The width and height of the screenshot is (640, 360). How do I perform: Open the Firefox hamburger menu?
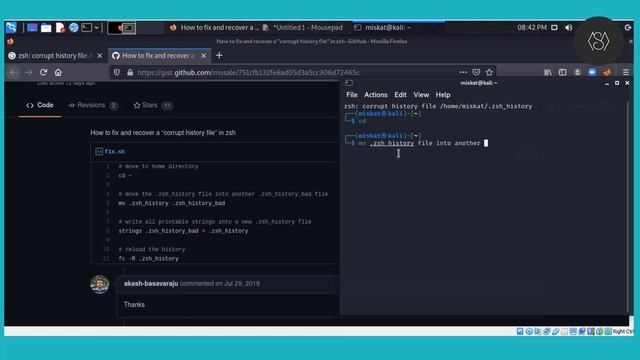click(625, 72)
